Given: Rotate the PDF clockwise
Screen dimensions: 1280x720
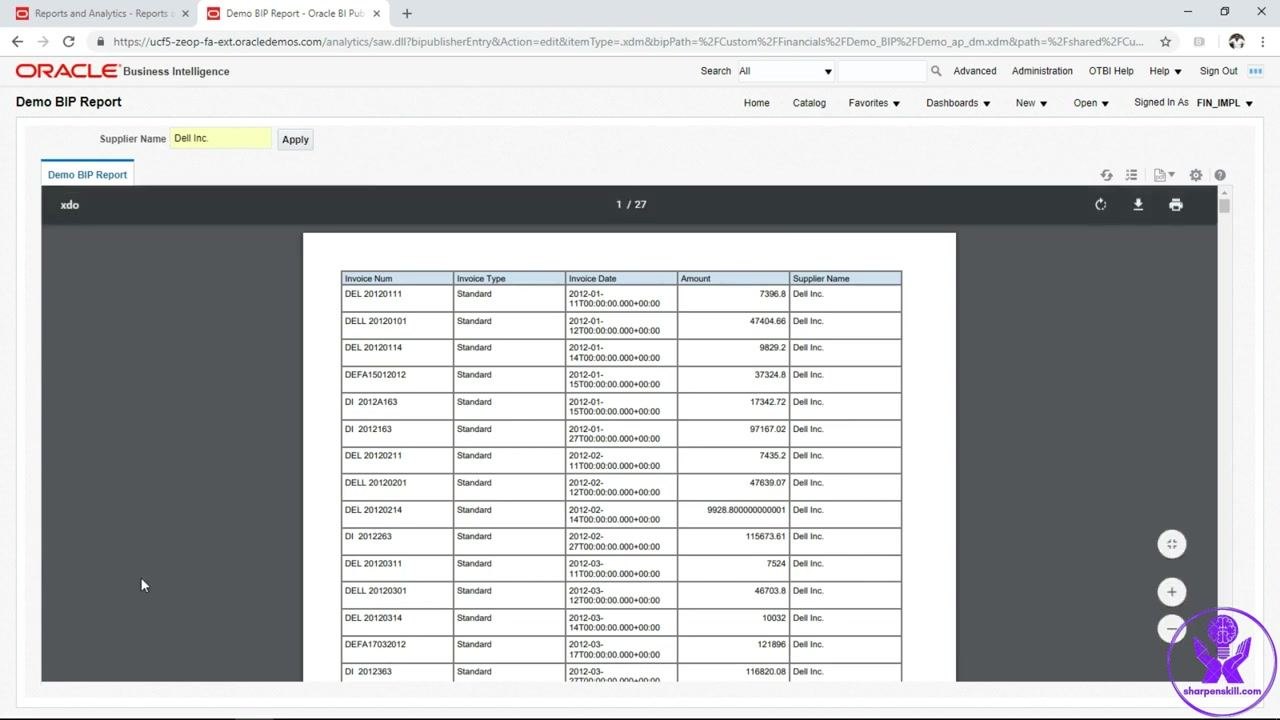Looking at the screenshot, I should pyautogui.click(x=1101, y=204).
